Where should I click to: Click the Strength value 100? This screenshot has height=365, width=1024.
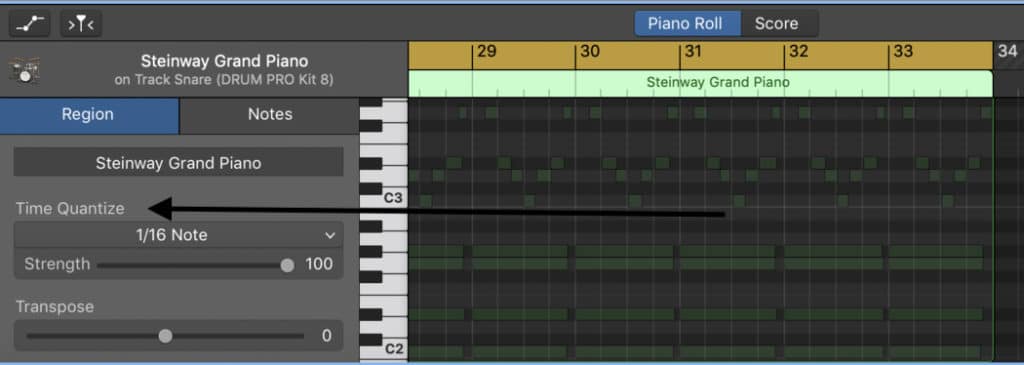click(319, 264)
